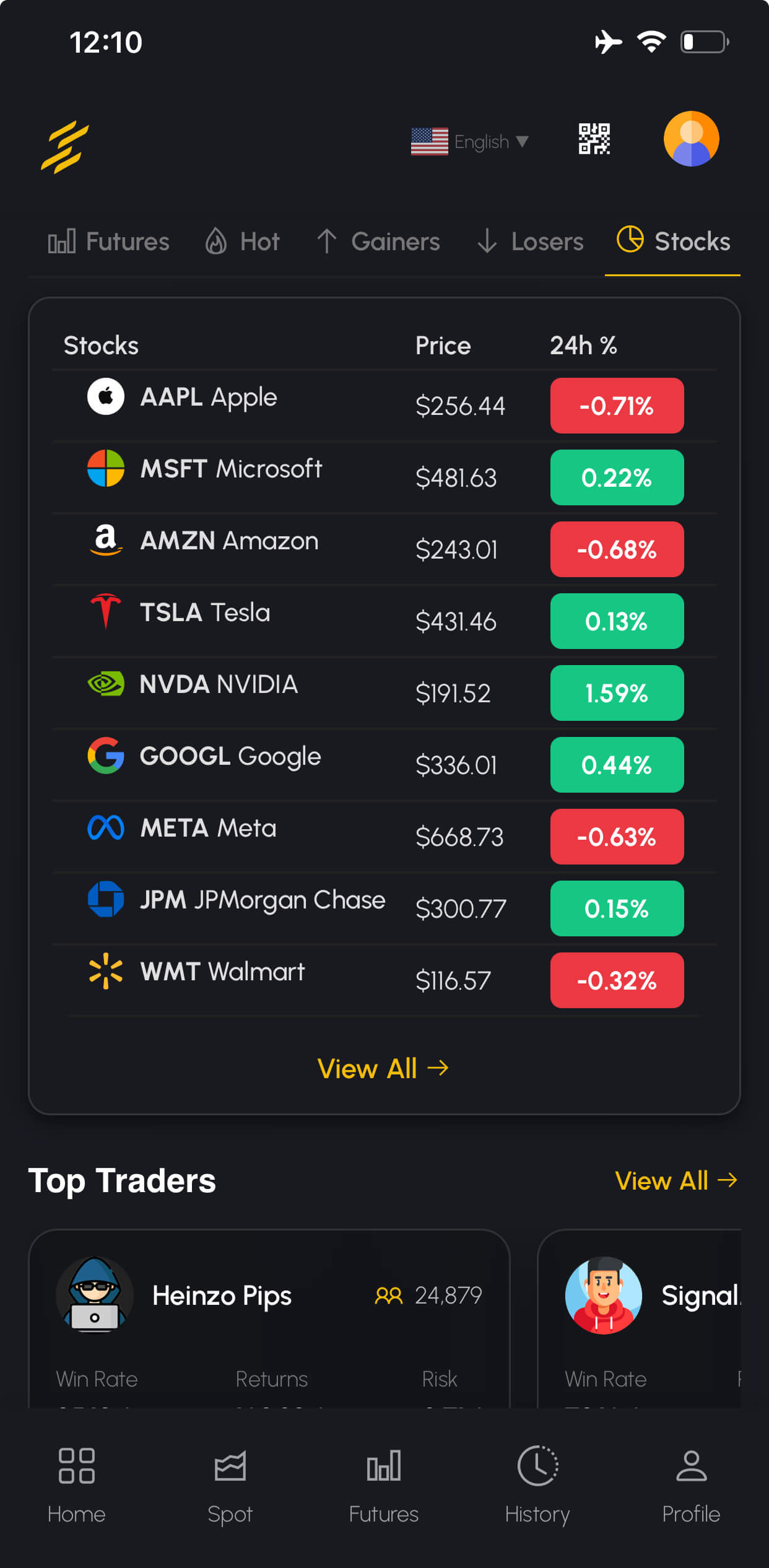Tap NVDA's 1.59% change badge
The image size is (769, 1568).
coord(617,693)
